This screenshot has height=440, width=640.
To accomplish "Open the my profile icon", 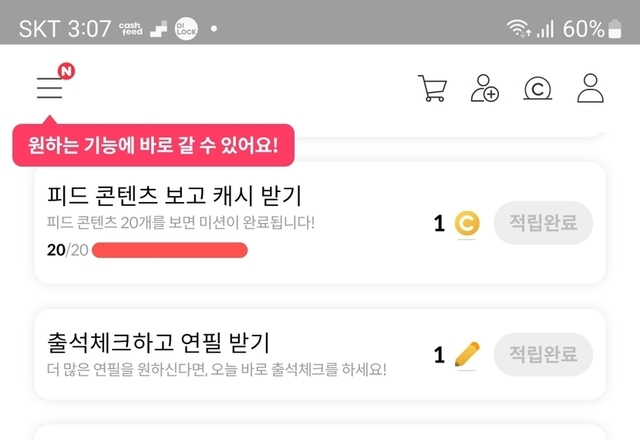I will click(x=591, y=88).
